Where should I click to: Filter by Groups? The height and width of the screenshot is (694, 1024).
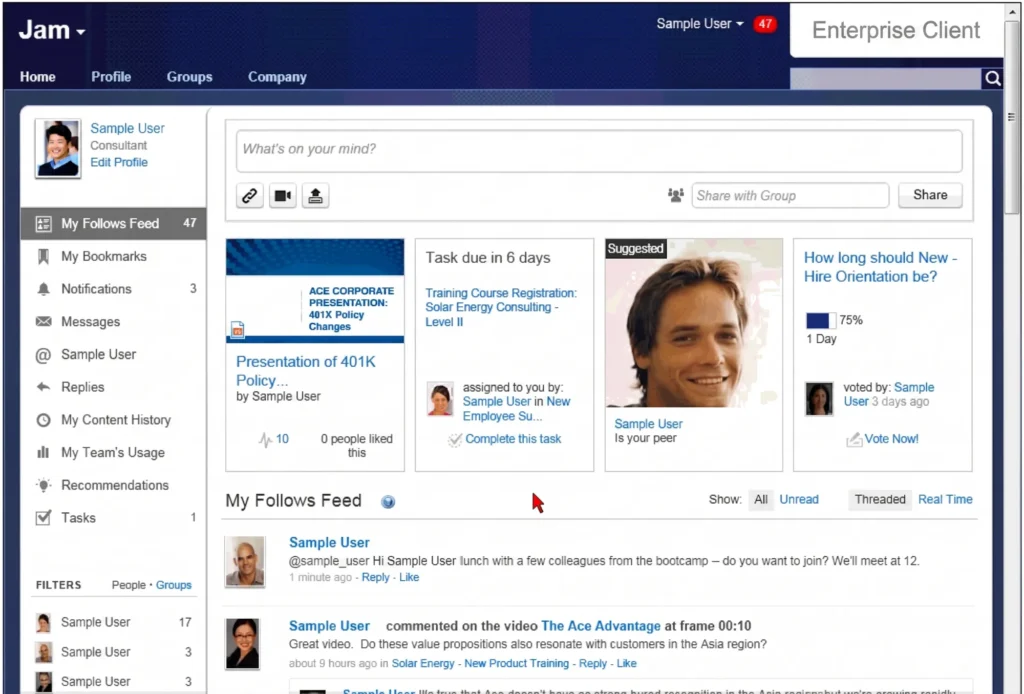coord(174,585)
